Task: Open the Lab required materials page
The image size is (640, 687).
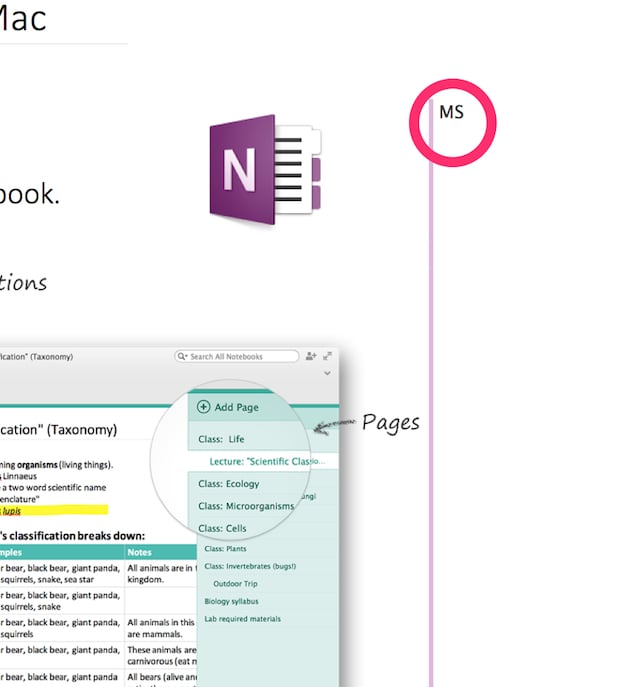Action: pos(242,619)
